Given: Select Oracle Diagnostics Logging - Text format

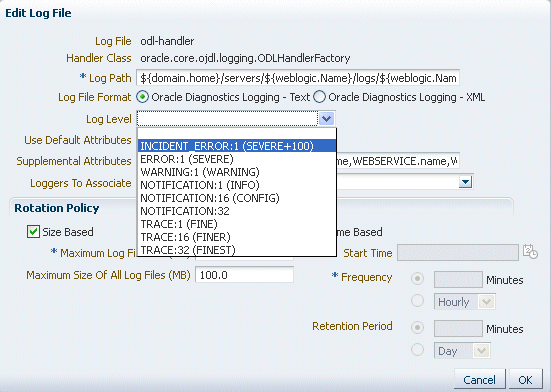Looking at the screenshot, I should click(x=142, y=97).
